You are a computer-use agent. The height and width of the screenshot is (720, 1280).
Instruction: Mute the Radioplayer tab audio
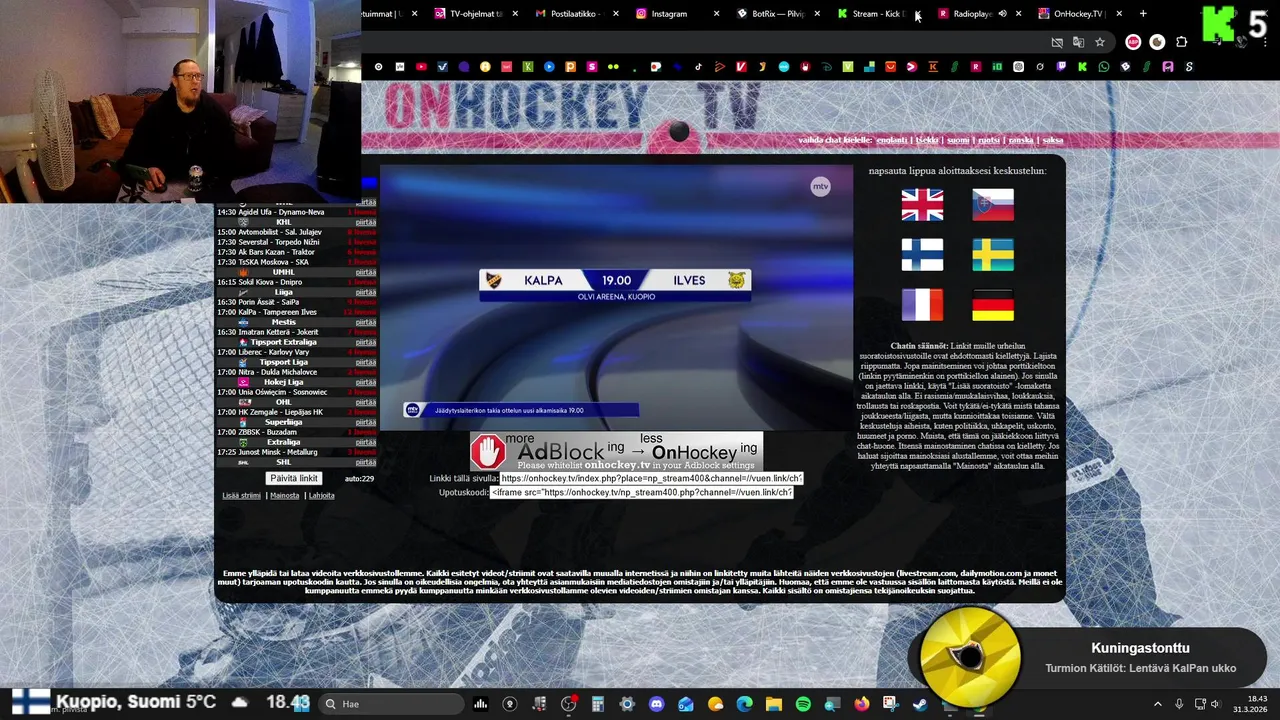click(x=1002, y=14)
